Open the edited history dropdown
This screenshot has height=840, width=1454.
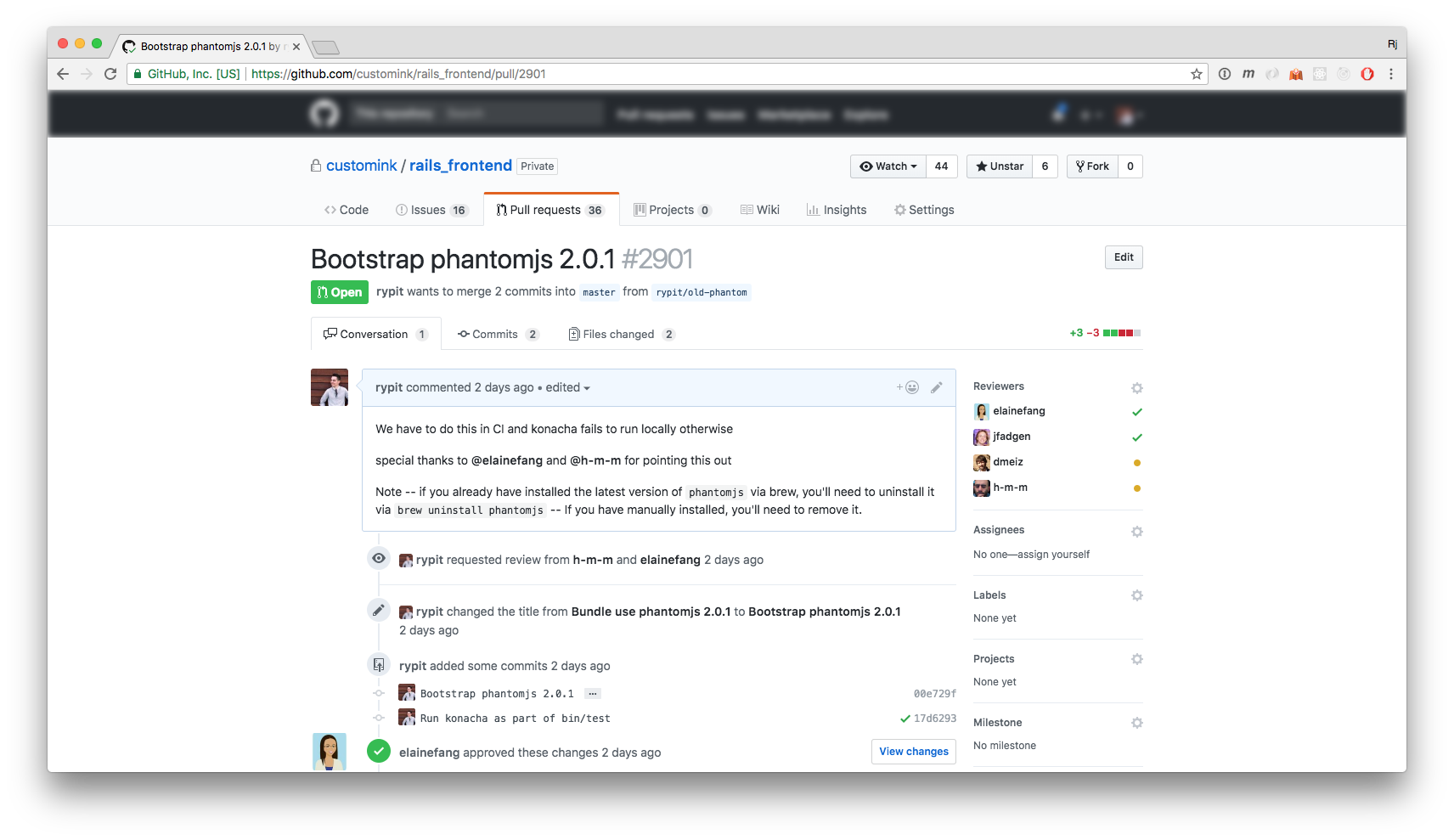click(567, 387)
